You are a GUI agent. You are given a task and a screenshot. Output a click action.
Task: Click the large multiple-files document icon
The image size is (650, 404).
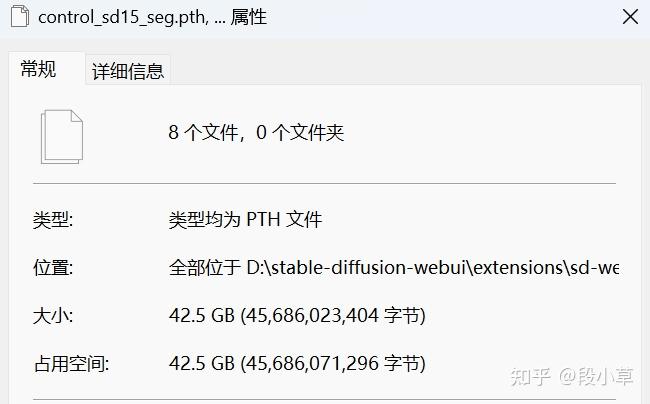click(x=62, y=137)
